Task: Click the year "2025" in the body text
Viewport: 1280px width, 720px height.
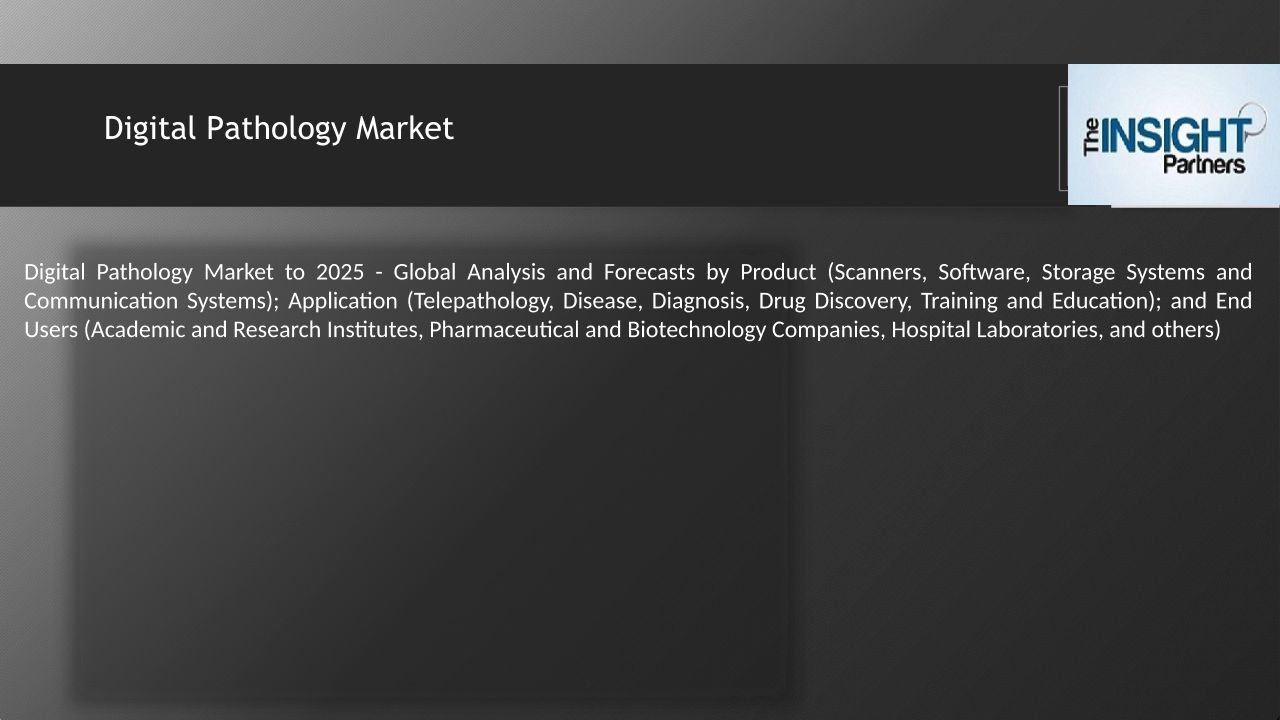Action: (x=340, y=272)
